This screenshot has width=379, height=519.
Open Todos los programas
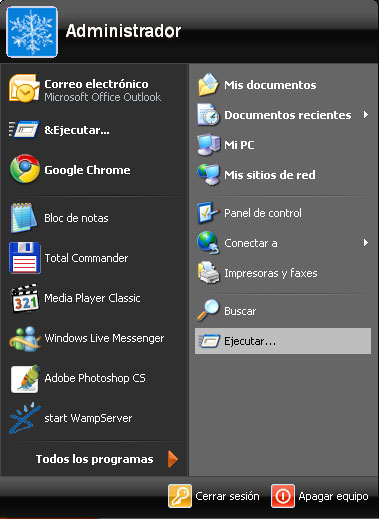click(x=95, y=459)
